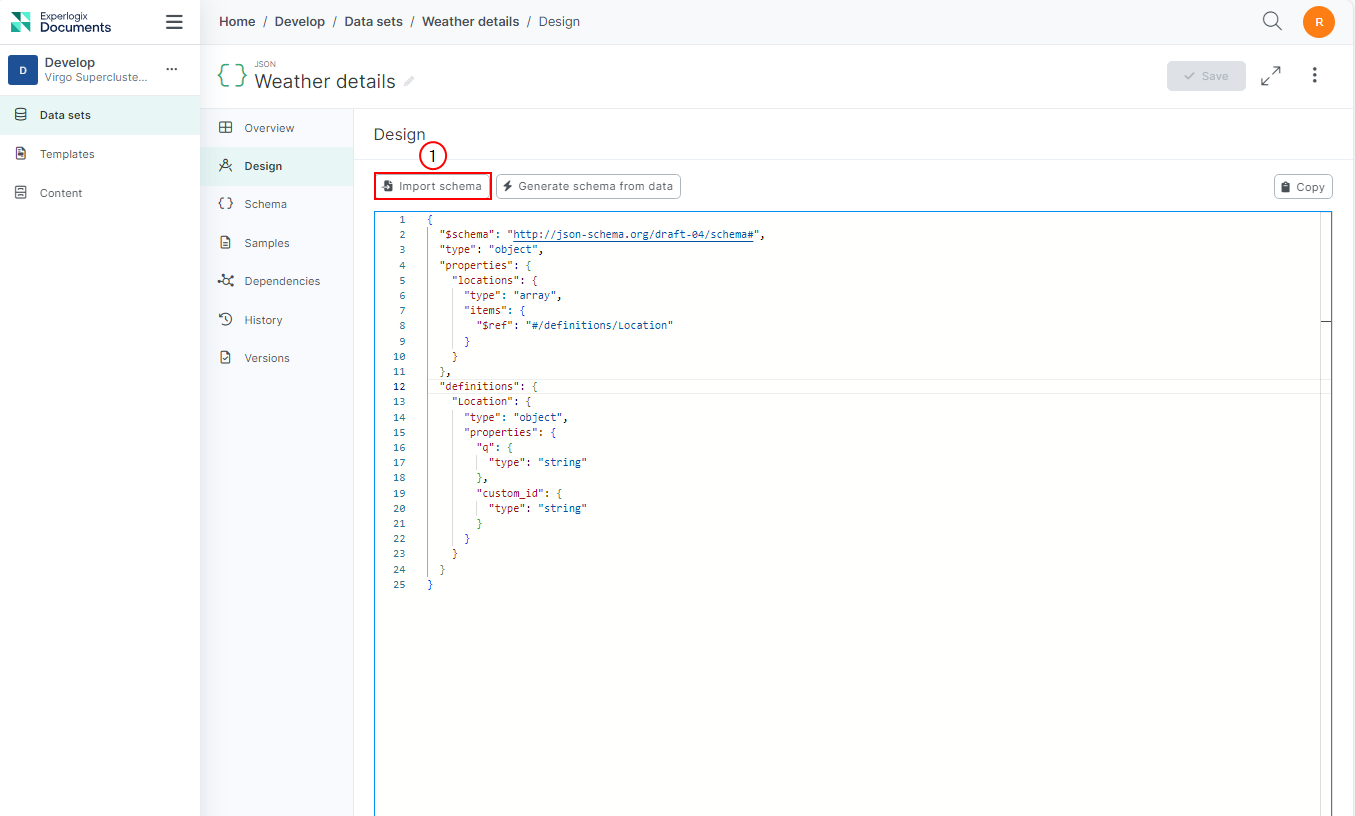1355x816 pixels.
Task: Click the JSON curly braces dataset icon
Action: (x=232, y=75)
